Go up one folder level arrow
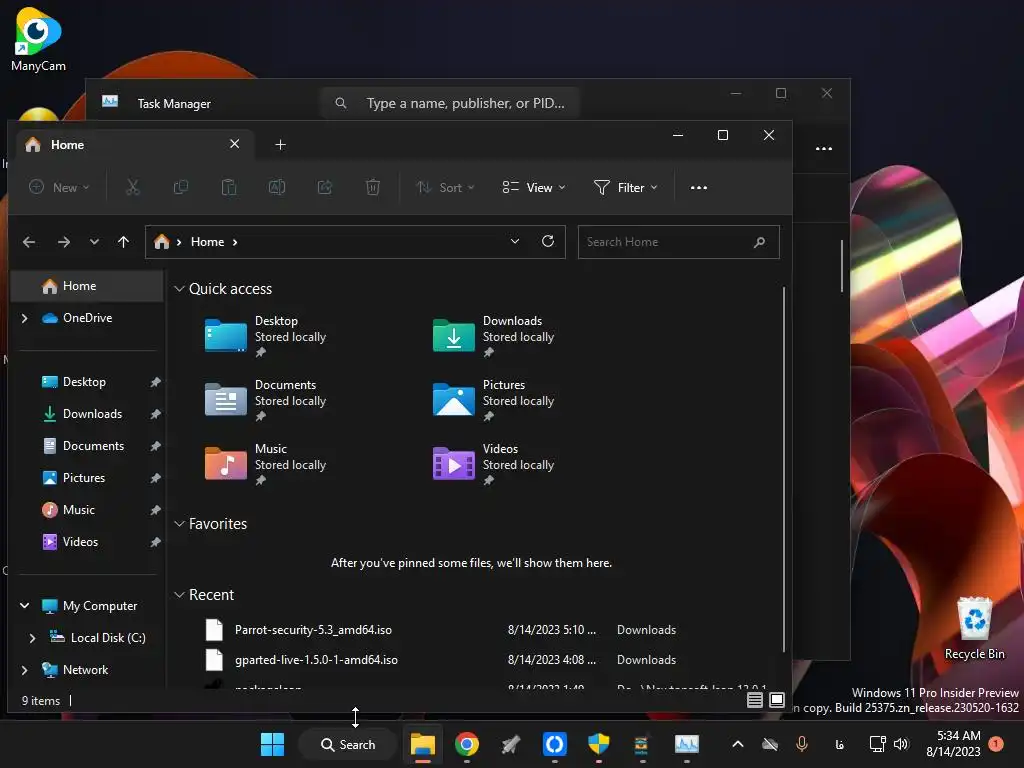 coord(123,242)
